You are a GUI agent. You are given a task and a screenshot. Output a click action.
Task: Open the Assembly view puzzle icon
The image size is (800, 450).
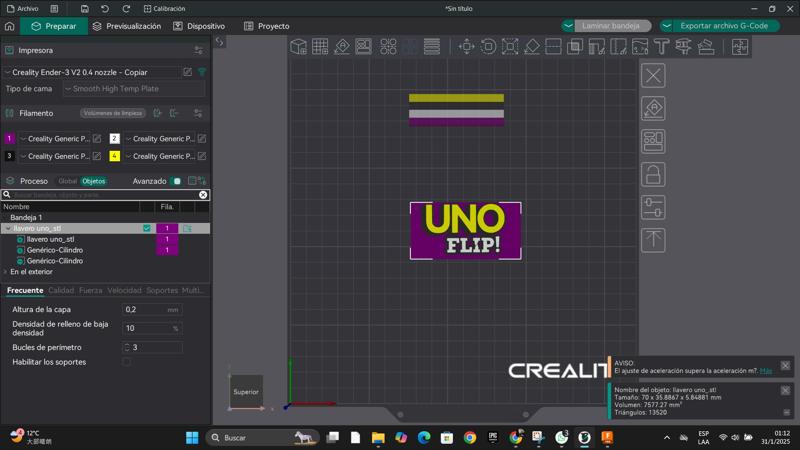coord(740,46)
